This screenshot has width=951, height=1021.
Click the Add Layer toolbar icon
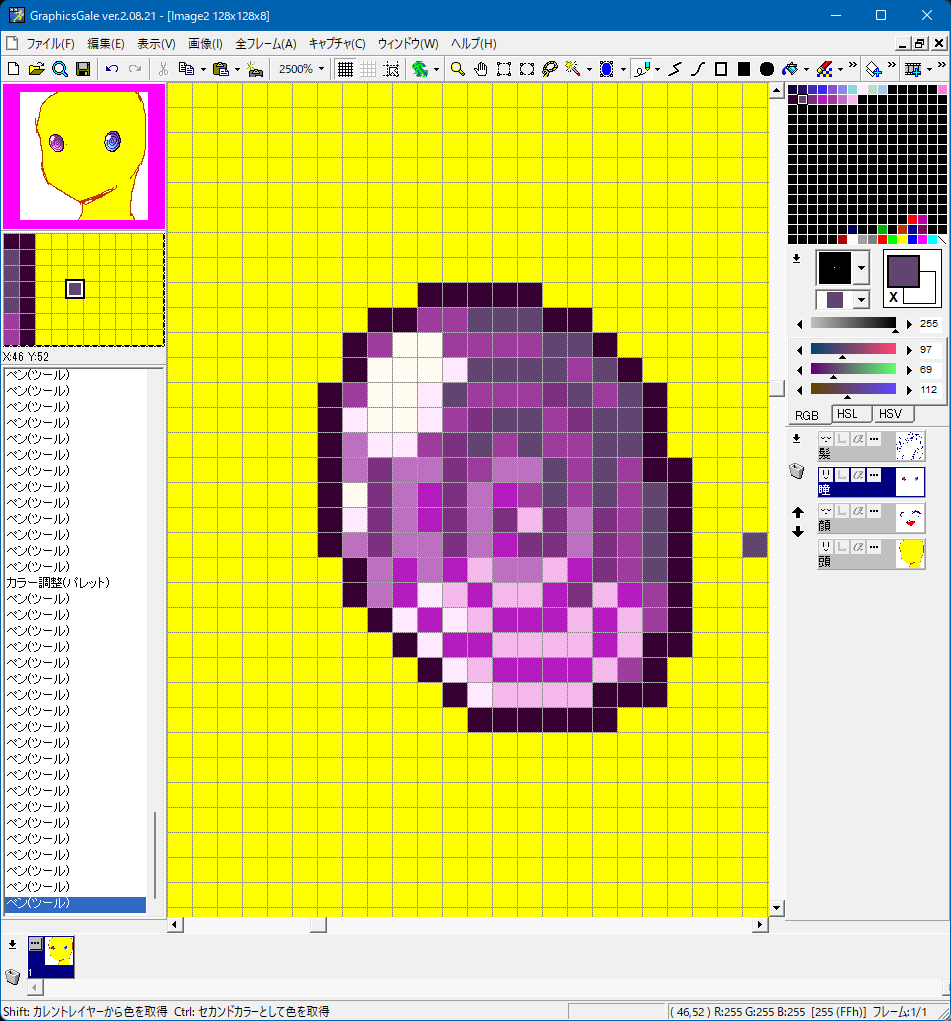click(x=873, y=69)
